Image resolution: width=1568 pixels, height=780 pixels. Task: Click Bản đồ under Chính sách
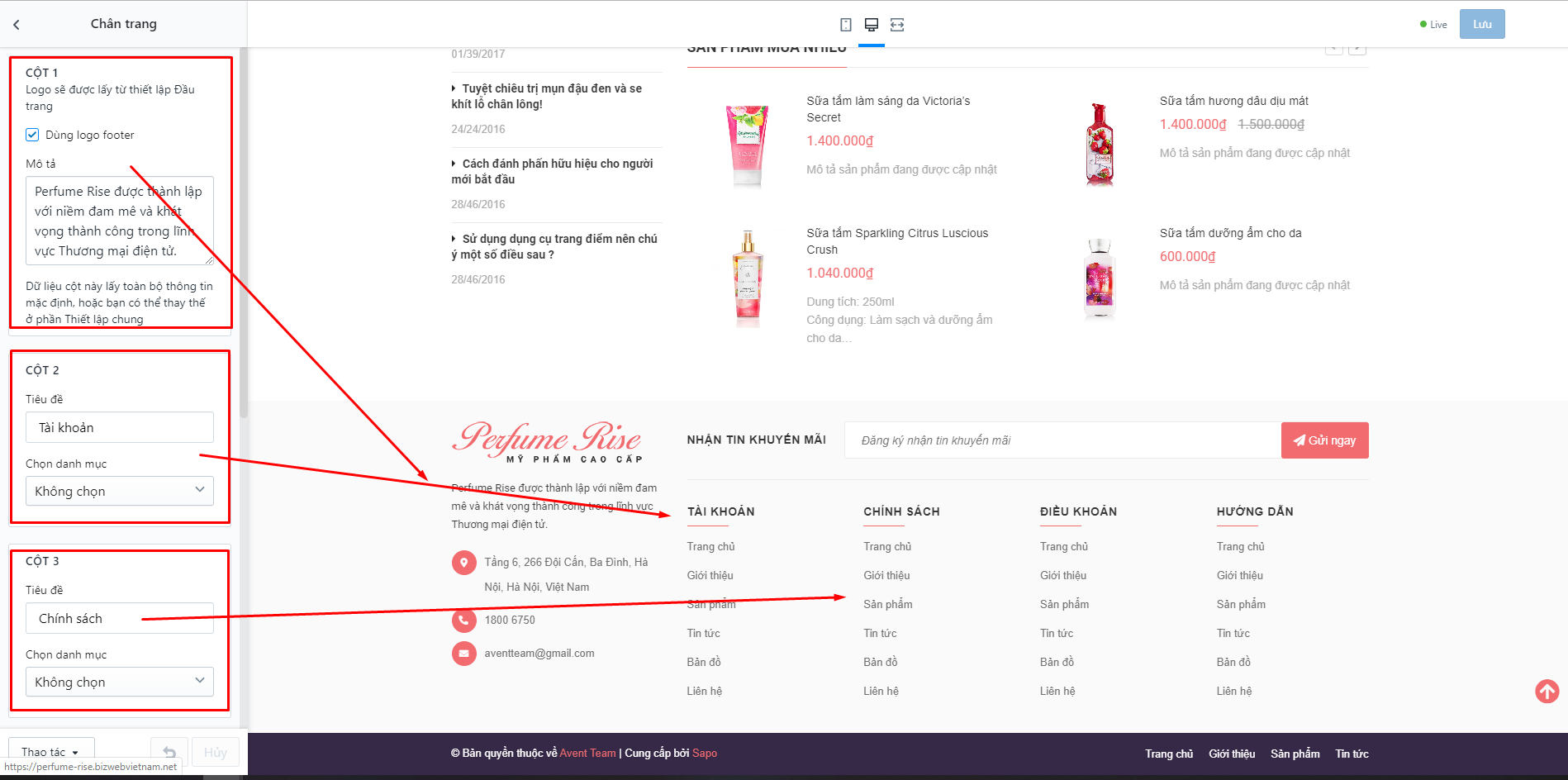[x=881, y=662]
